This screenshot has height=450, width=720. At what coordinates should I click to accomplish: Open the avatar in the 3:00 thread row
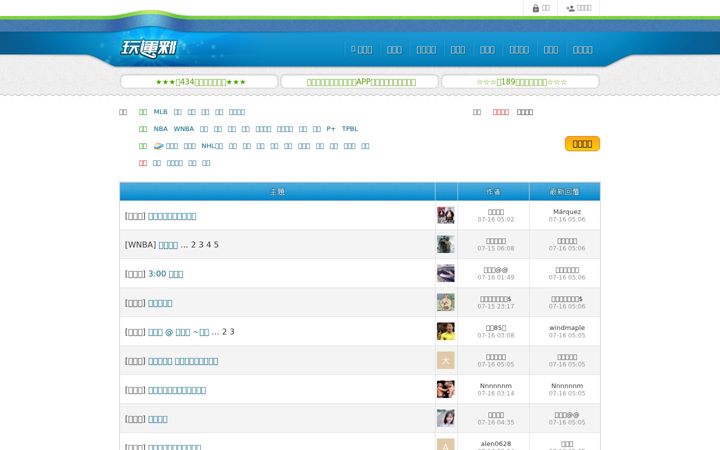[445, 273]
